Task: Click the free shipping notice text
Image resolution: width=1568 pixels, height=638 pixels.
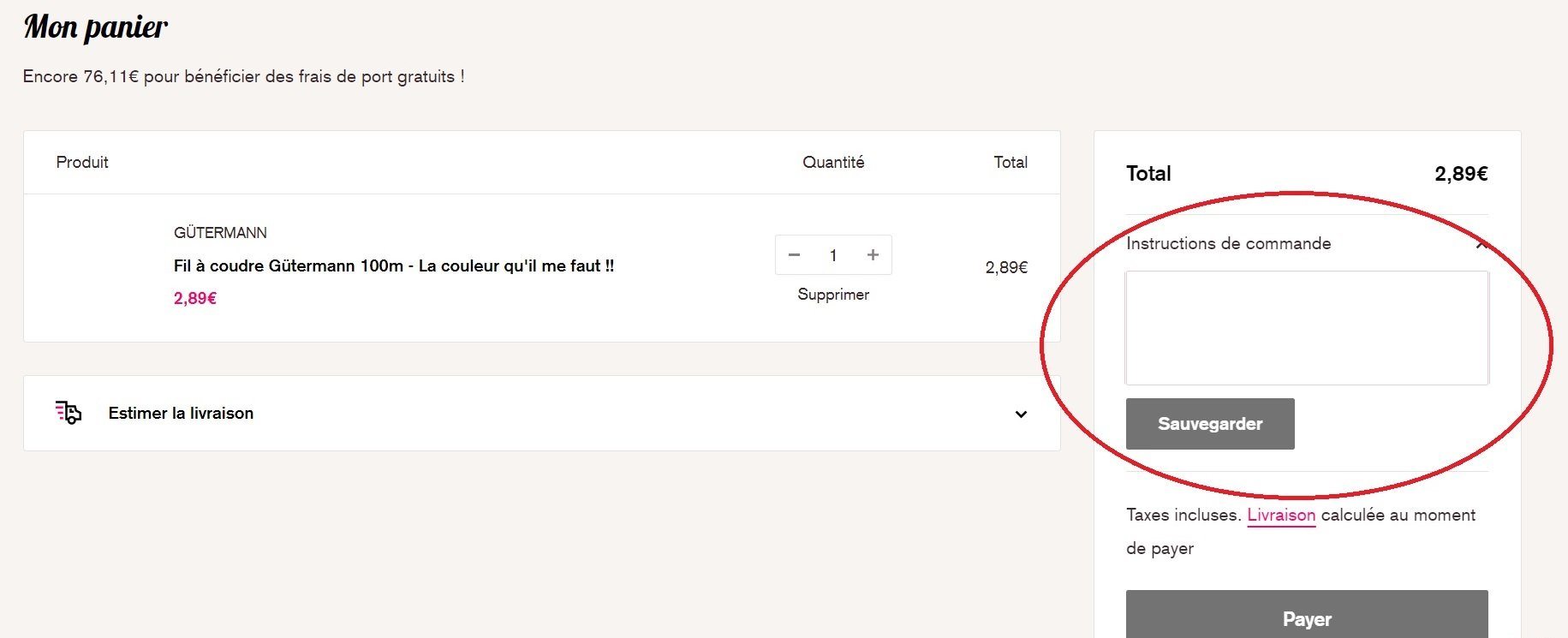Action: [x=243, y=77]
